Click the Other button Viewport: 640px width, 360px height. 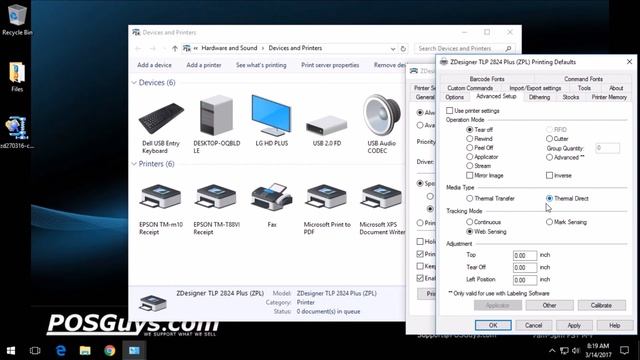(x=549, y=305)
